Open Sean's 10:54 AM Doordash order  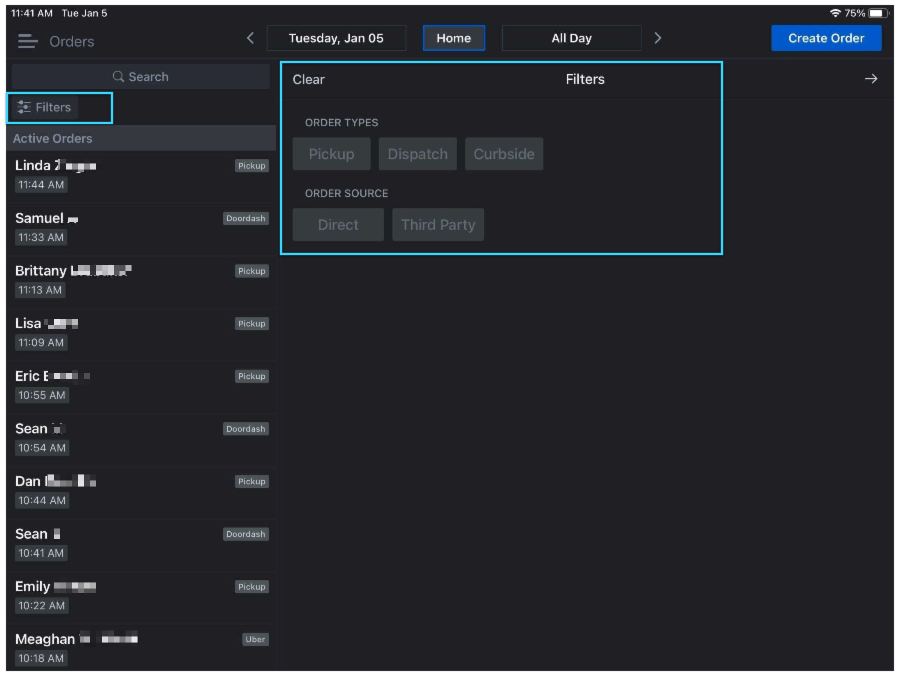[x=141, y=439]
